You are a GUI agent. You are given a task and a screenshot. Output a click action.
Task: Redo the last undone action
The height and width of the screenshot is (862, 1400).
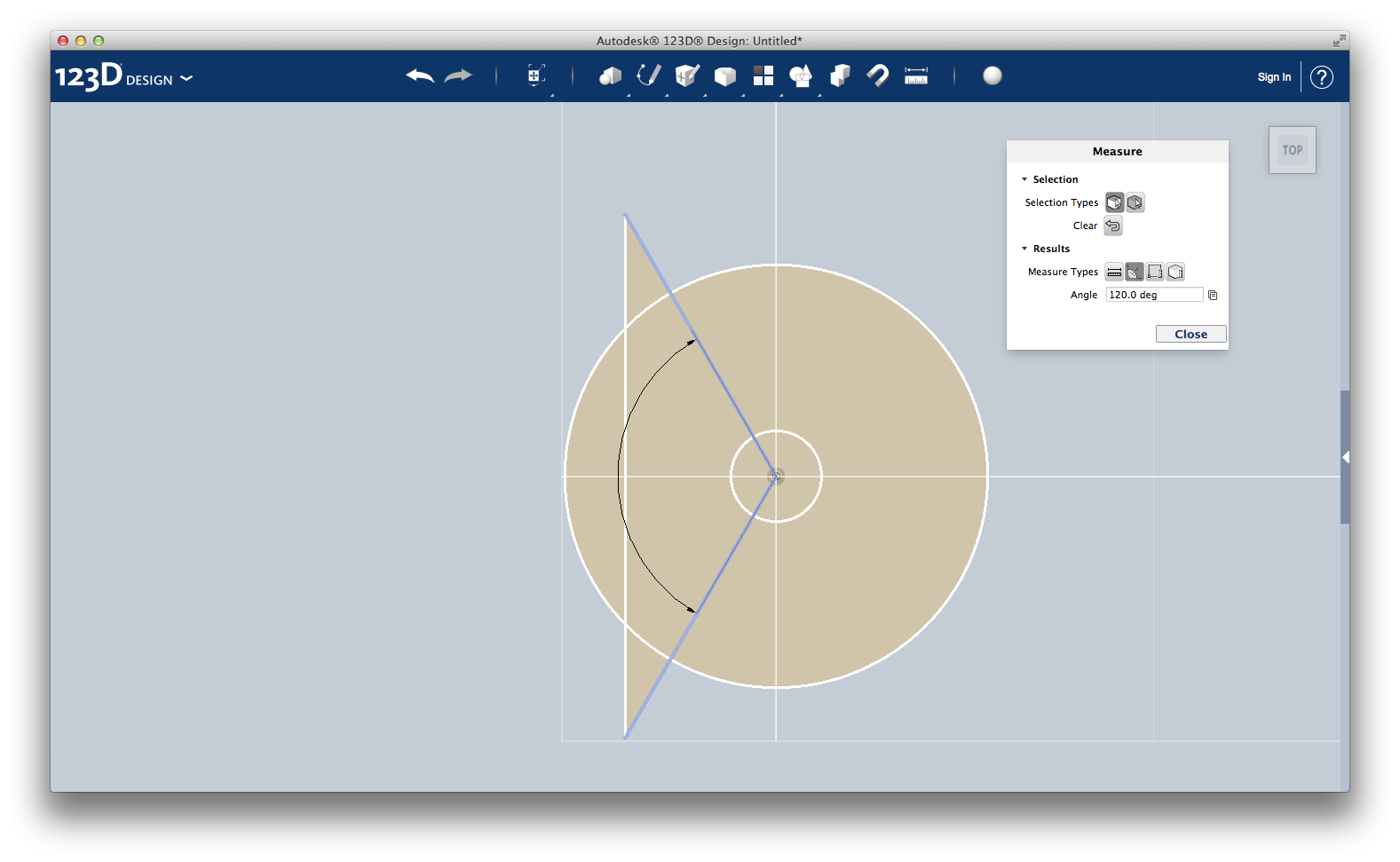click(458, 76)
